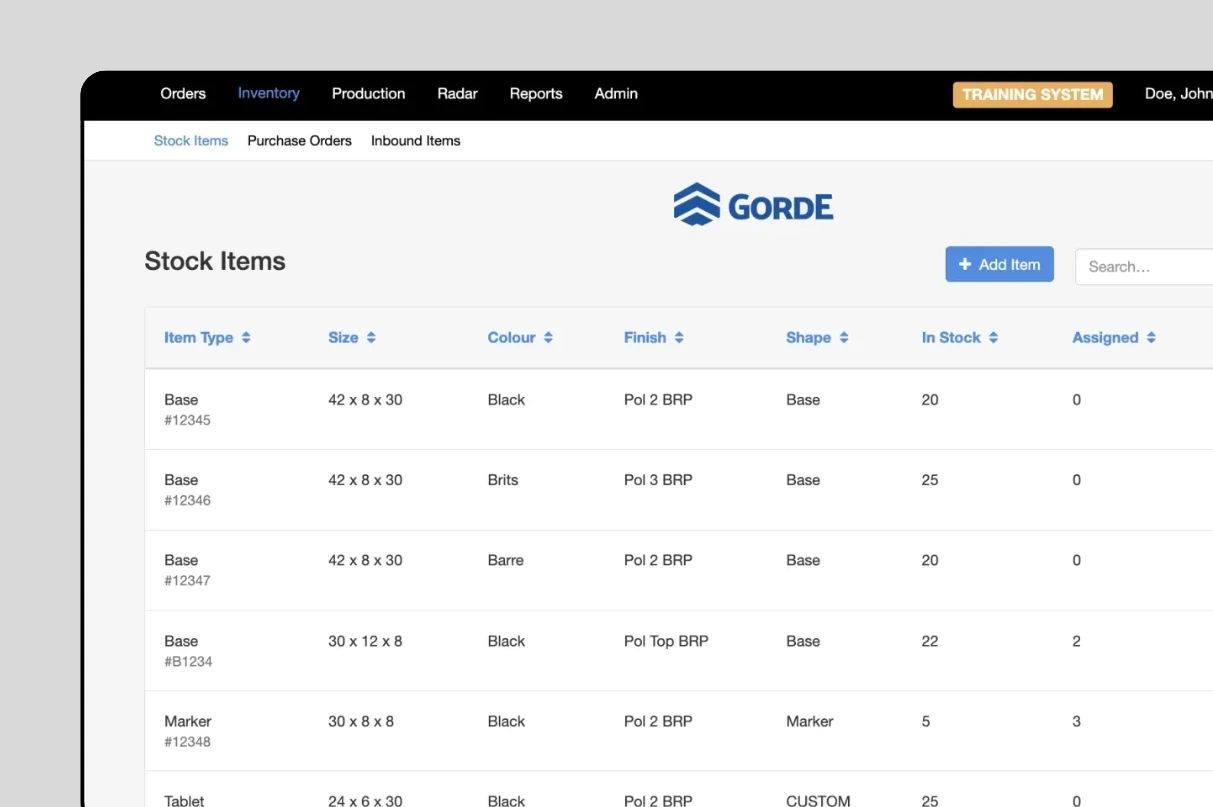Open the Radar menu
The image size is (1213, 807).
457,94
